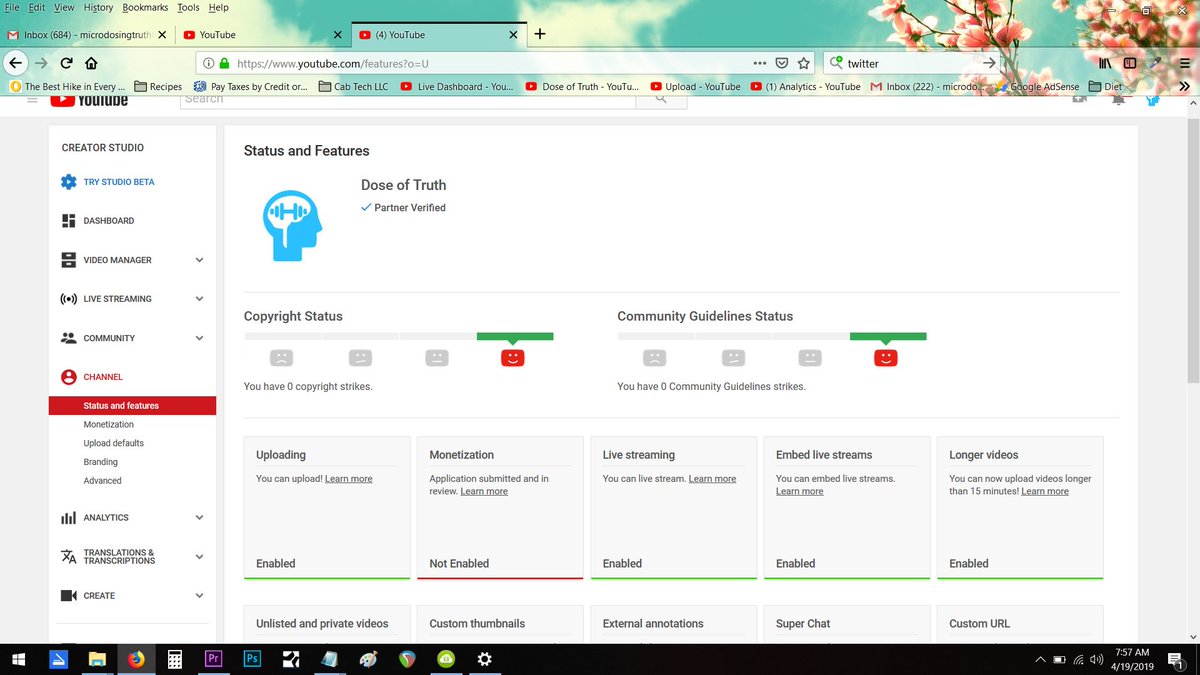Expand the Video Manager section
Image resolution: width=1200 pixels, height=675 pixels.
pos(199,260)
